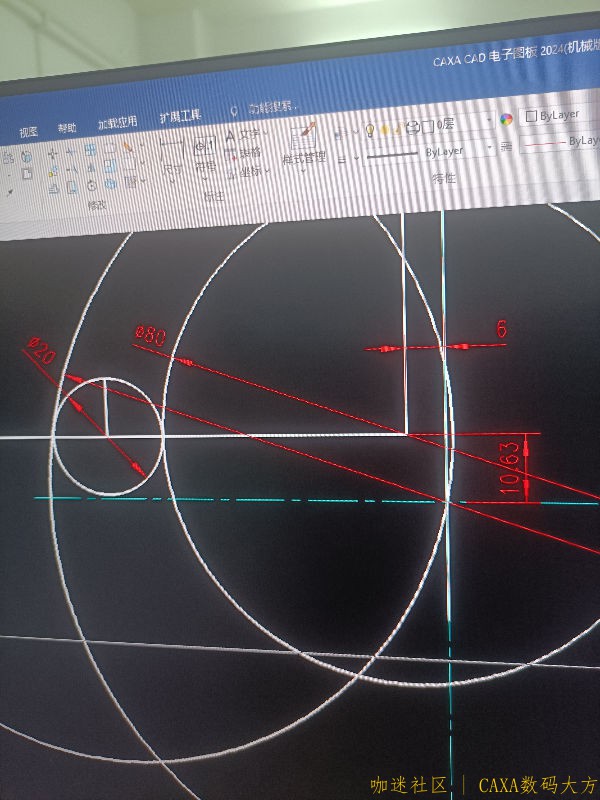Screen dimensions: 600x800
Task: Click the lineweight icon left of black line
Action: click(342, 159)
